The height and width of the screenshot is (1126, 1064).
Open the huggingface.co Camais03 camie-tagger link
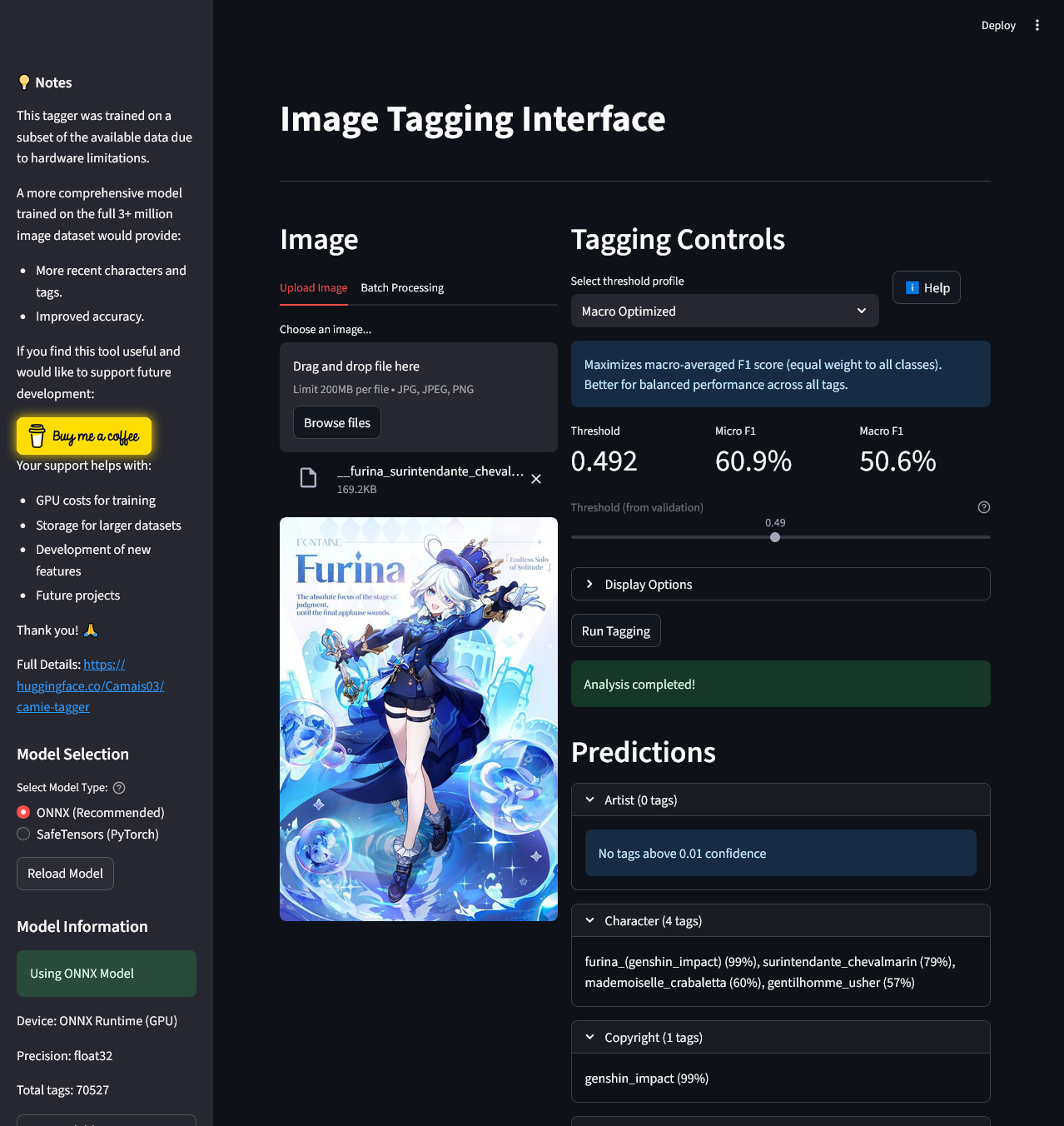point(90,685)
